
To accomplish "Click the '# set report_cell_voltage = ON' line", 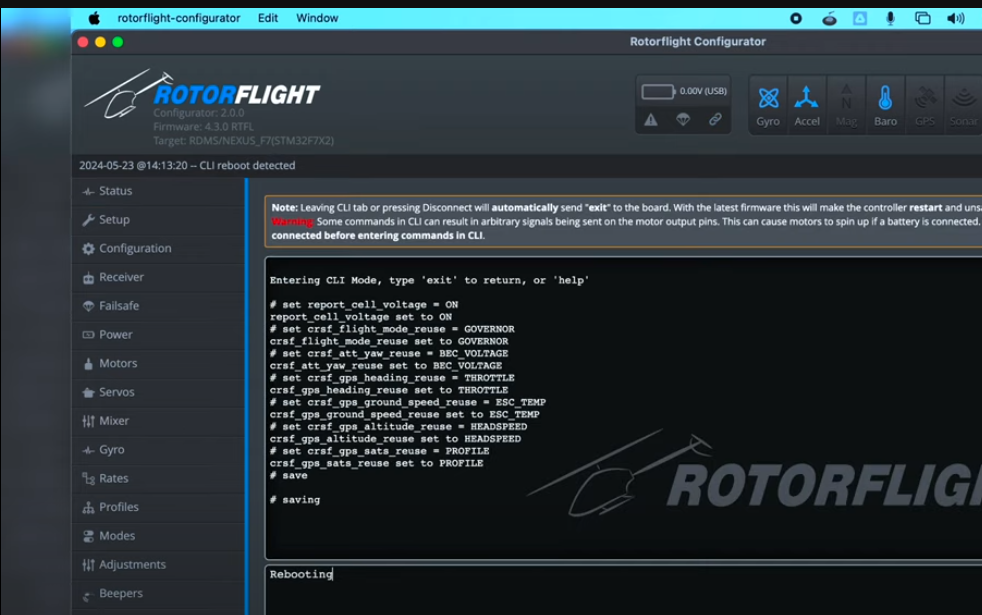I will (x=364, y=305).
